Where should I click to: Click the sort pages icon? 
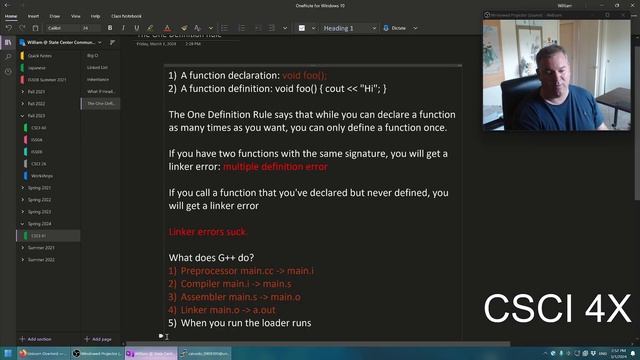click(113, 42)
